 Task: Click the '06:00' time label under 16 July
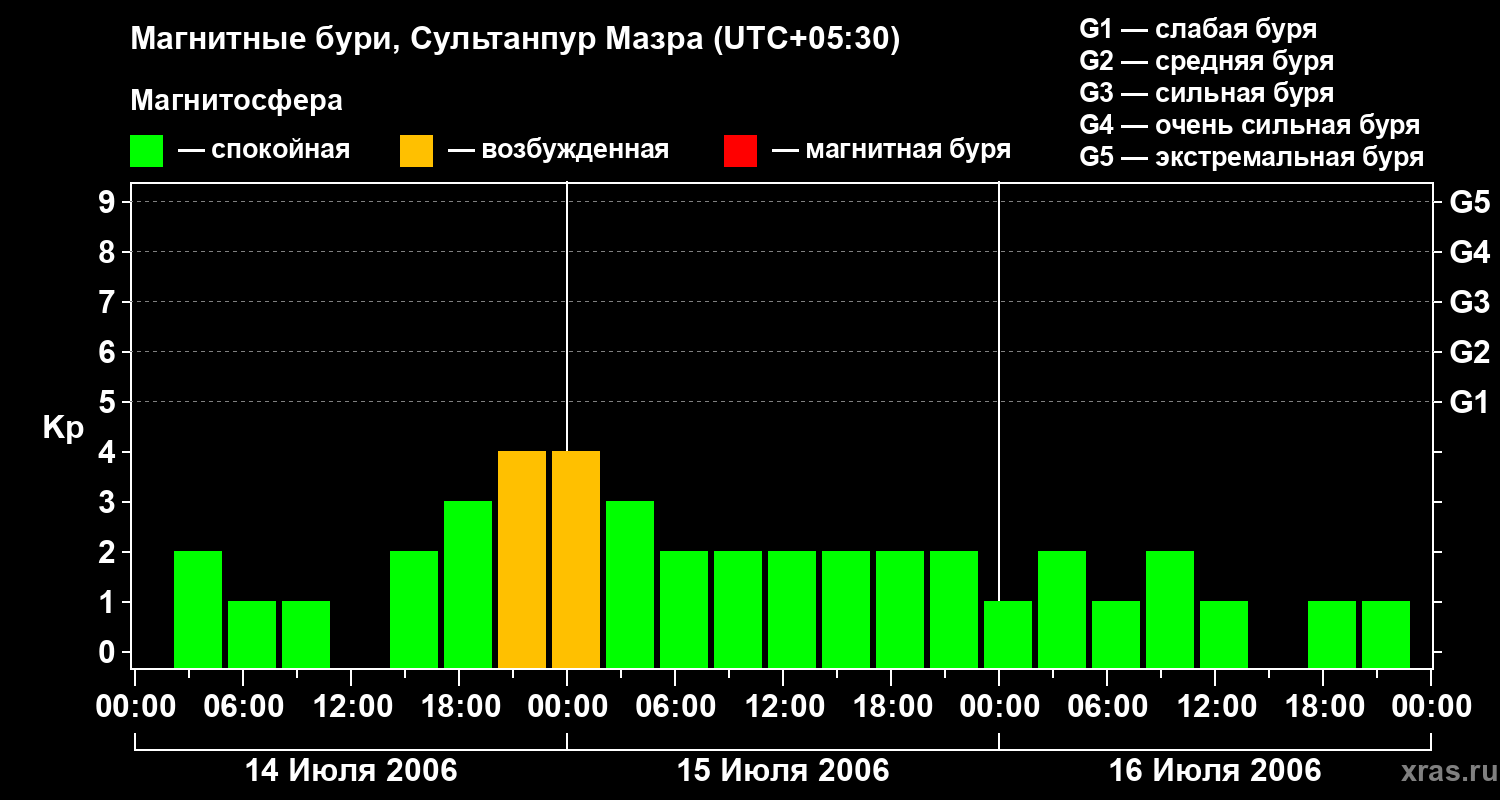click(1107, 707)
